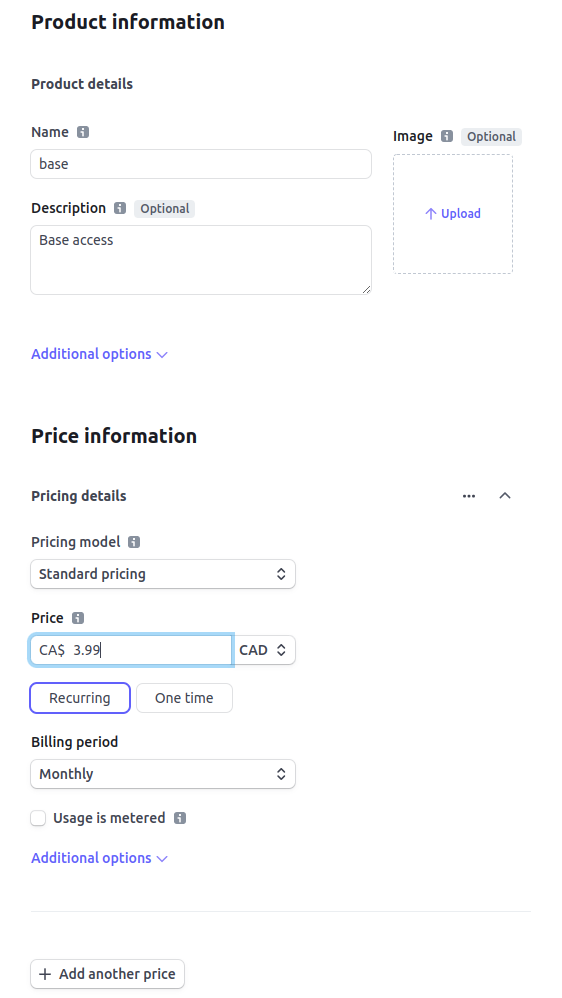Expand Additional options under Product details
Screen dimensions: 562x998
pyautogui.click(x=99, y=354)
